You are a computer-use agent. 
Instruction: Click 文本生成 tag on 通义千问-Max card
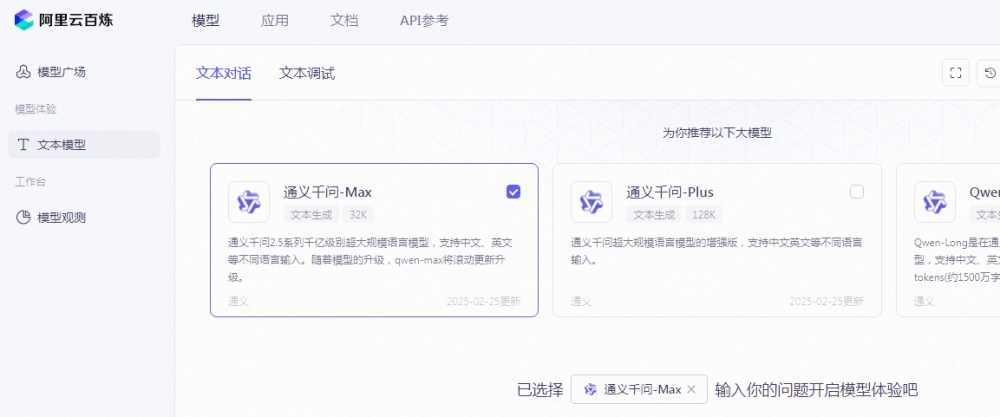point(311,214)
